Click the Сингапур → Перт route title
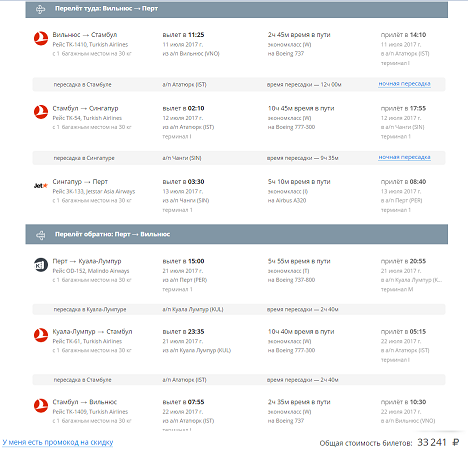Screen dimensions: 468x450 coord(80,182)
